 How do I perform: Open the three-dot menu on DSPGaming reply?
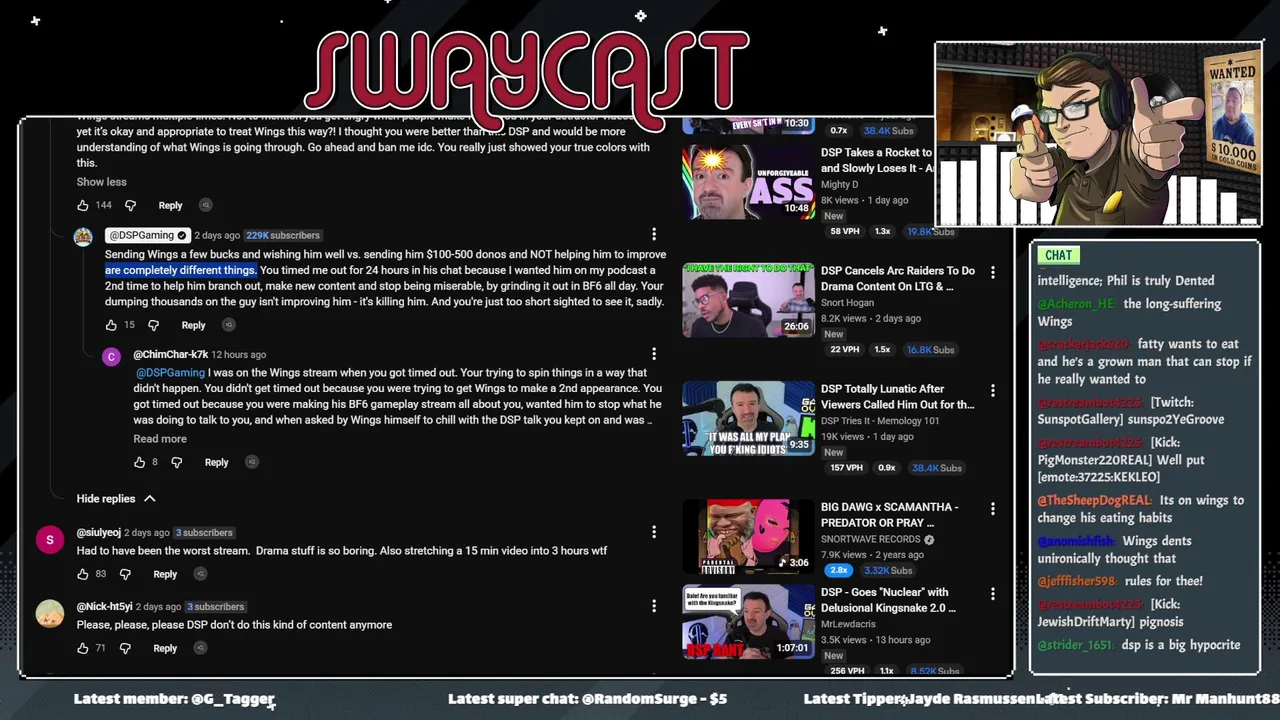click(x=654, y=234)
